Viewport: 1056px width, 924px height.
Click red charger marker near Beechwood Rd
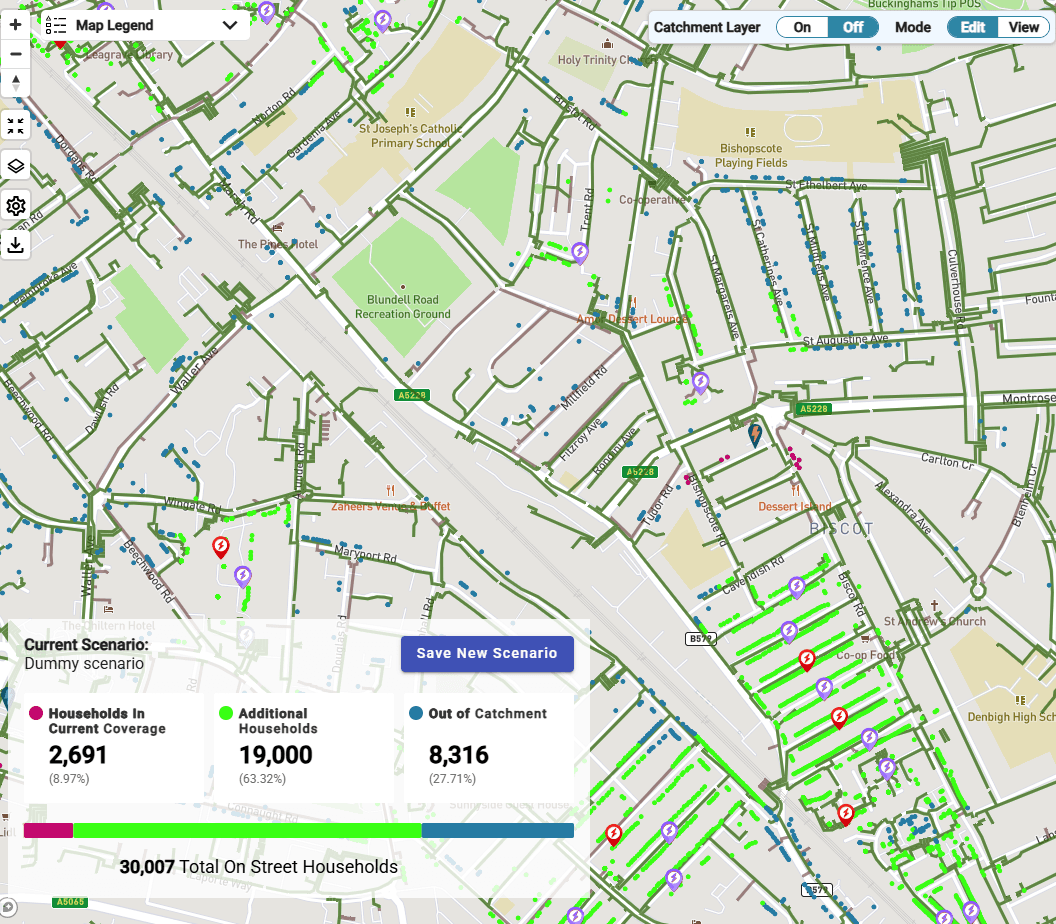coord(222,547)
